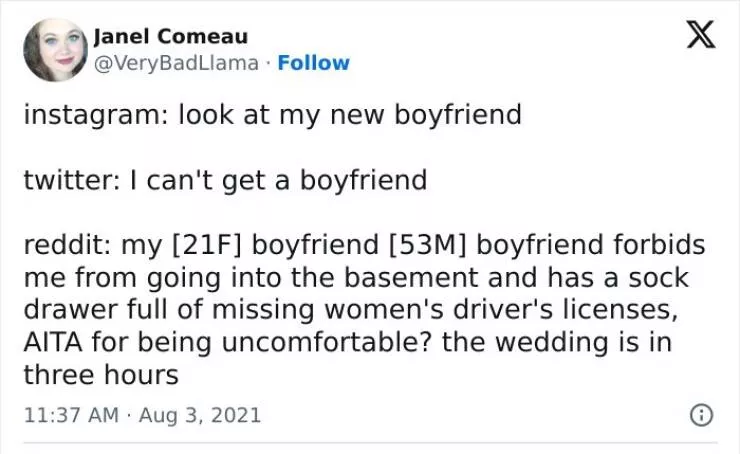Click the 'look at my new boyfriend' line
Image resolution: width=740 pixels, height=454 pixels.
click(350, 114)
